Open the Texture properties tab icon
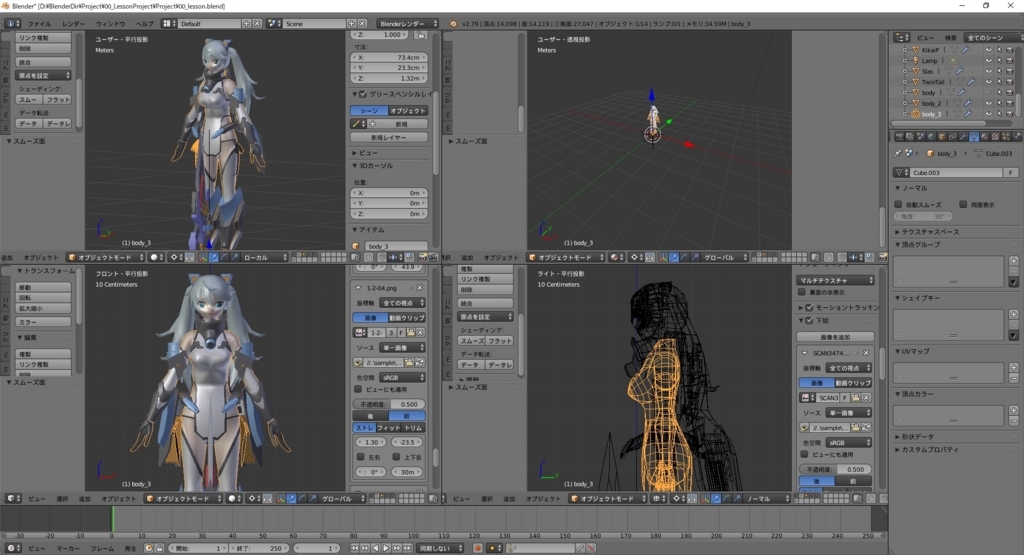Viewport: 1024px width, 555px height. click(x=995, y=136)
